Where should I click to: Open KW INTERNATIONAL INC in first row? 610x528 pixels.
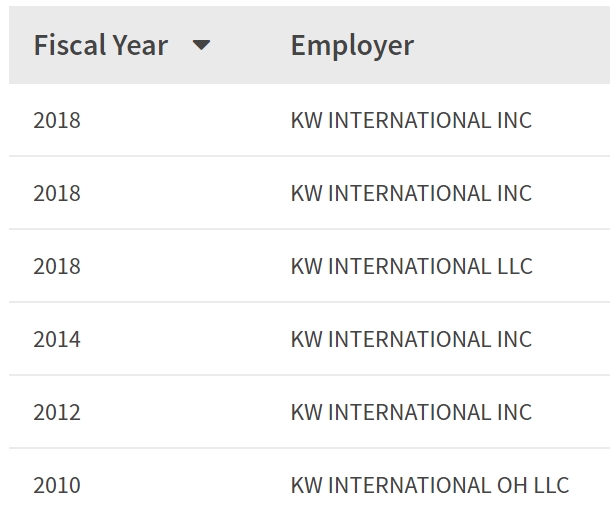tap(411, 120)
